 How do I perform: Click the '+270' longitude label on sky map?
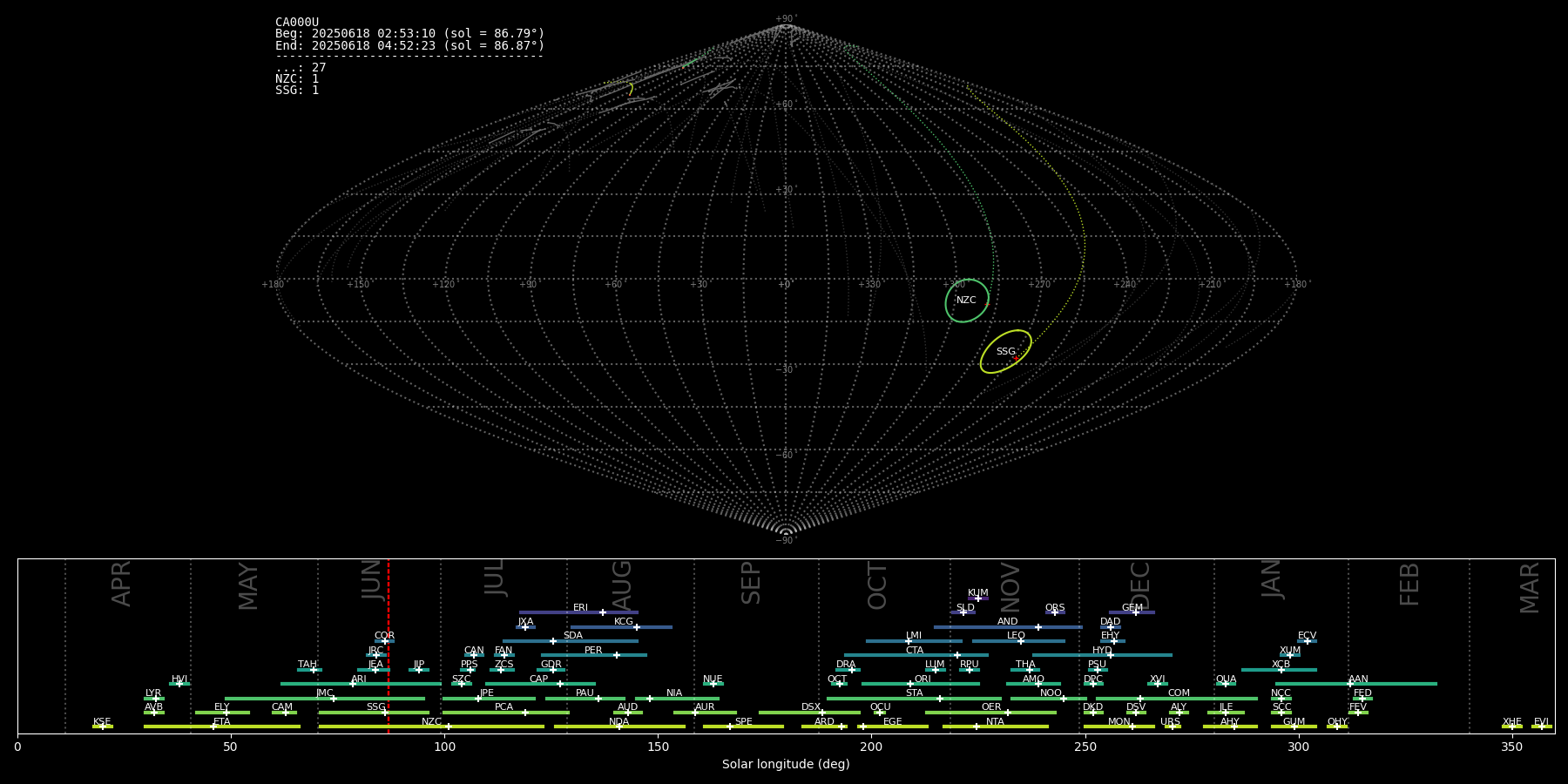pos(1039,284)
